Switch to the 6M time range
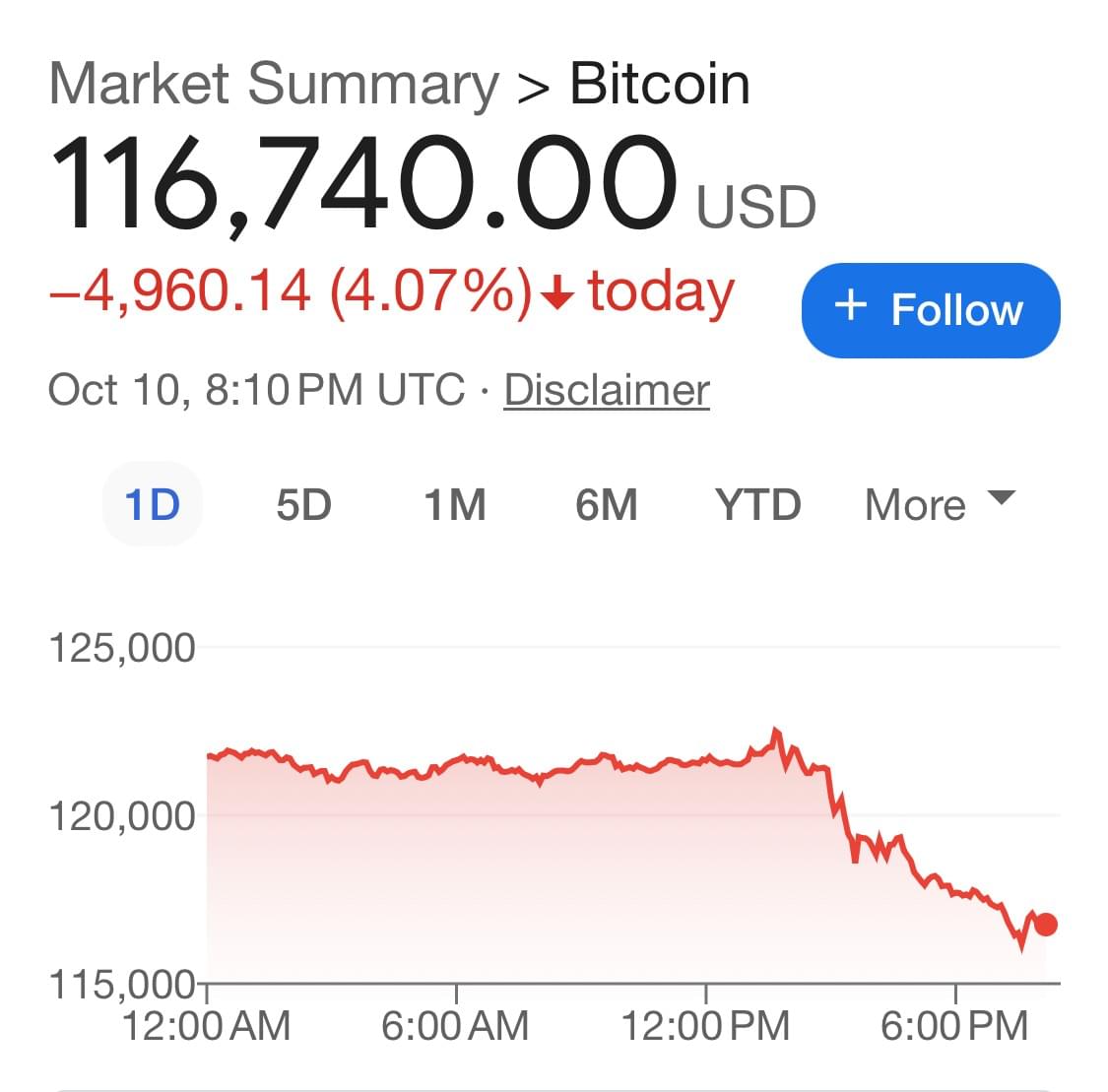The image size is (1108, 1092). pos(607,504)
